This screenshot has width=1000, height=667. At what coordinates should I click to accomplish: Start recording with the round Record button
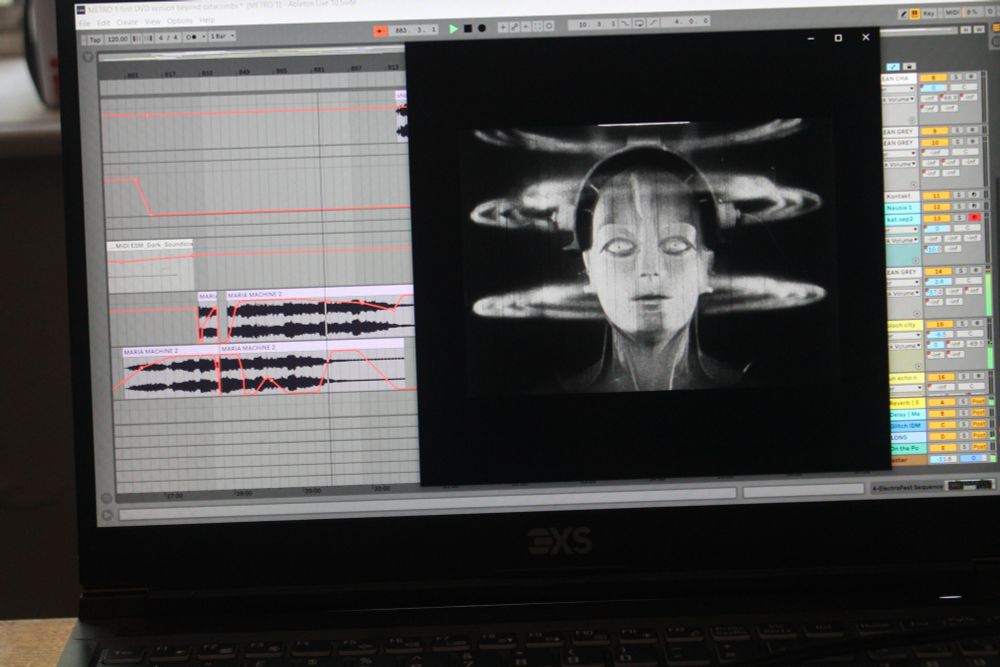click(482, 28)
